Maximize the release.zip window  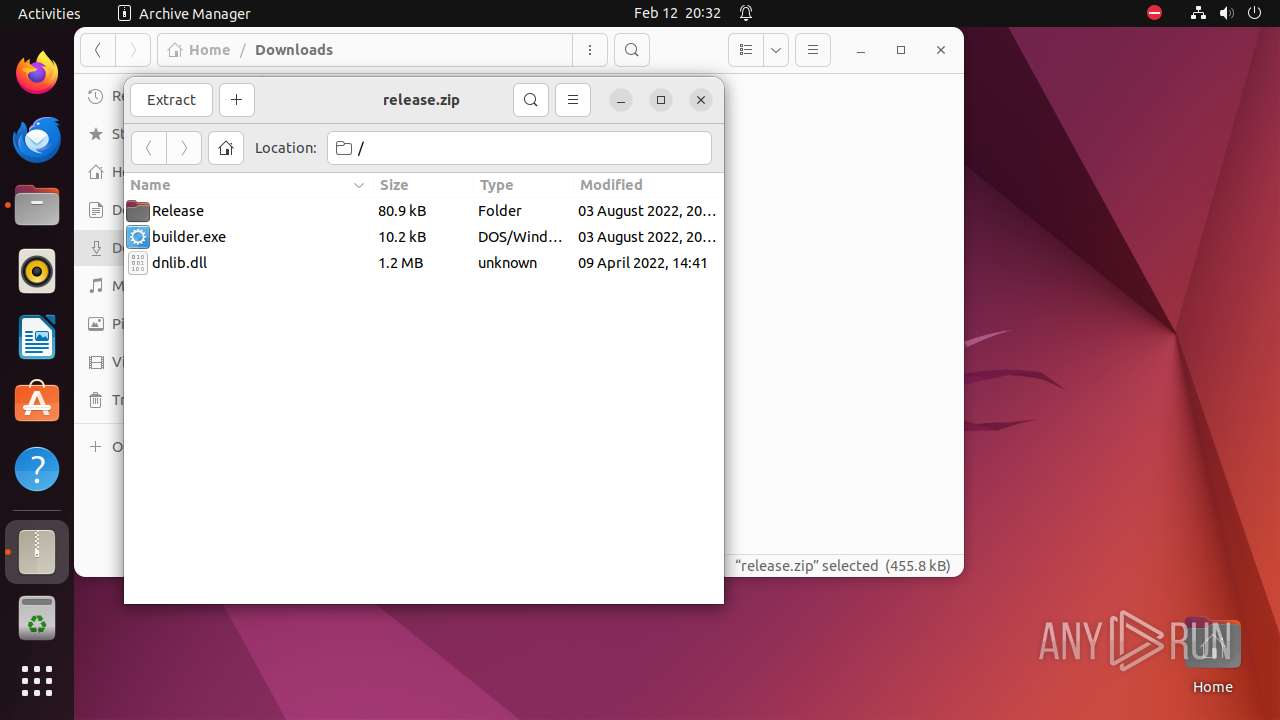pos(661,100)
